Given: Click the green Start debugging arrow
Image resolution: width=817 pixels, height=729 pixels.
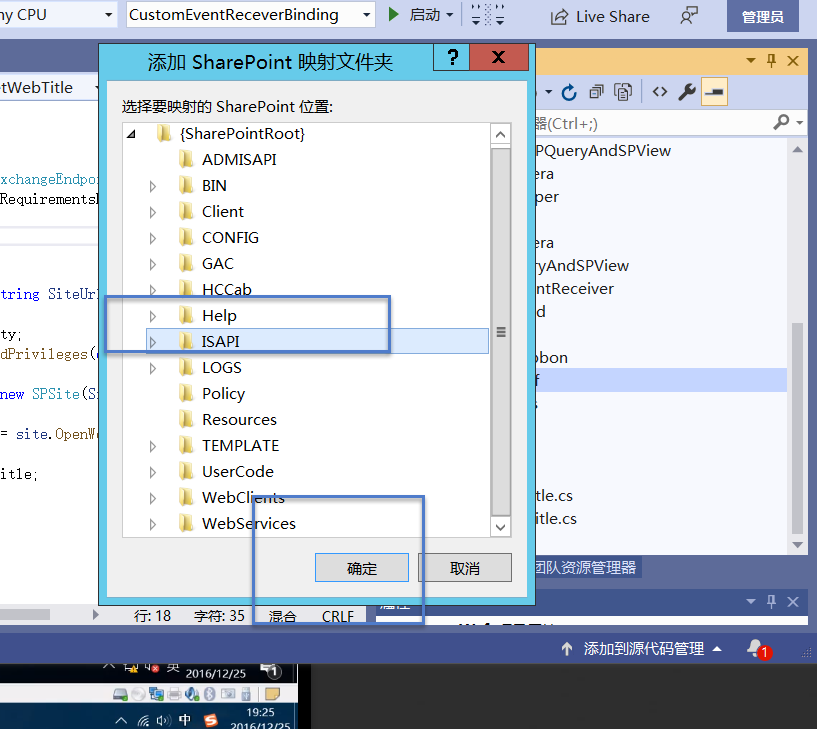Looking at the screenshot, I should pyautogui.click(x=394, y=15).
